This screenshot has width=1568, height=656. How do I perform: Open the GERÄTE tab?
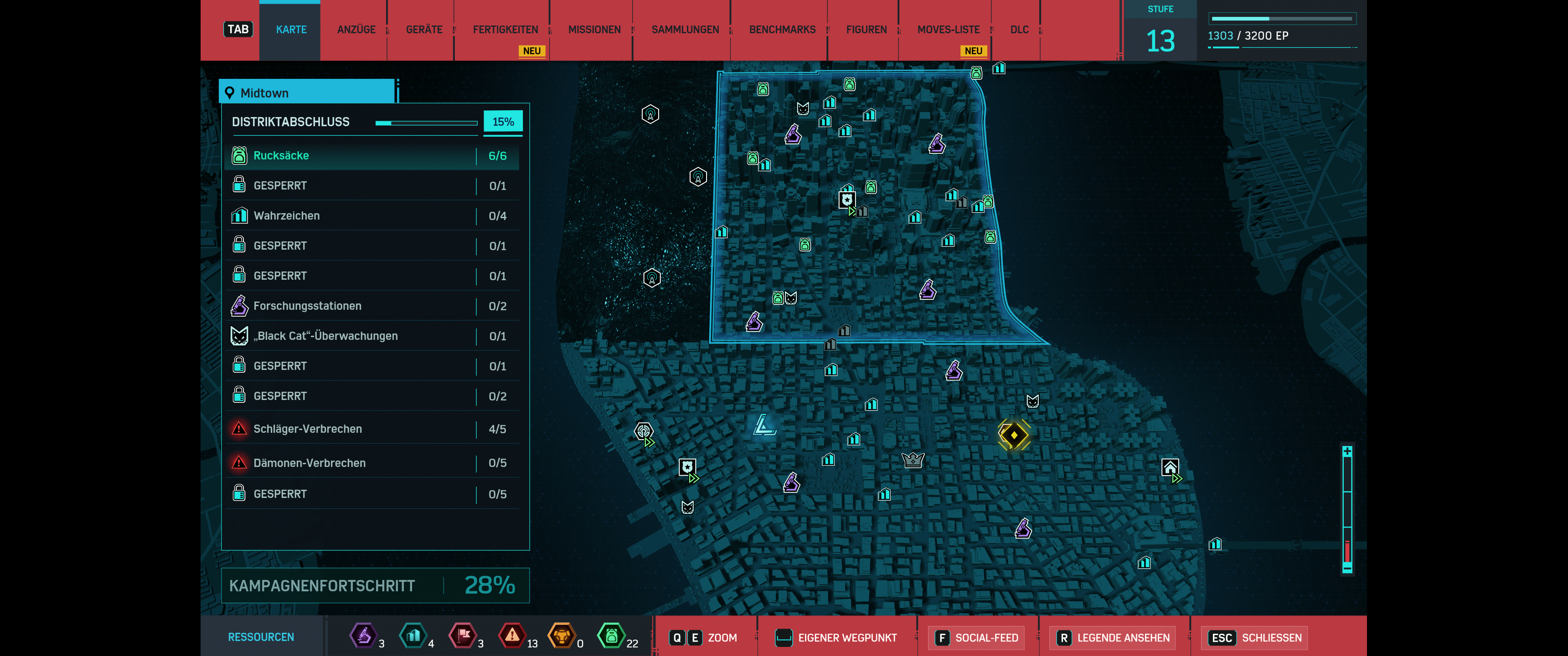pyautogui.click(x=424, y=30)
